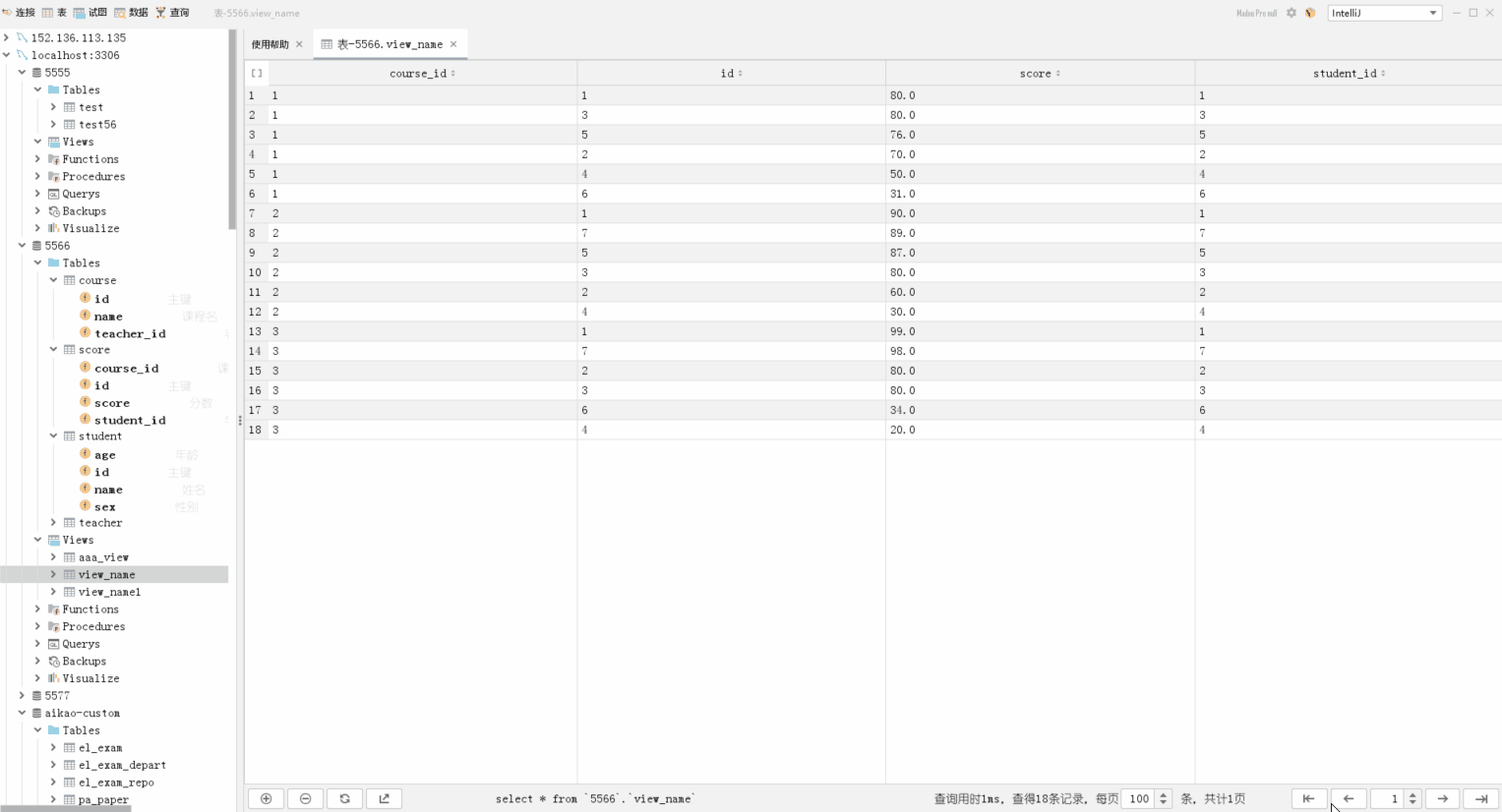Select Functions under 5555 database
The image size is (1502, 812).
[90, 159]
